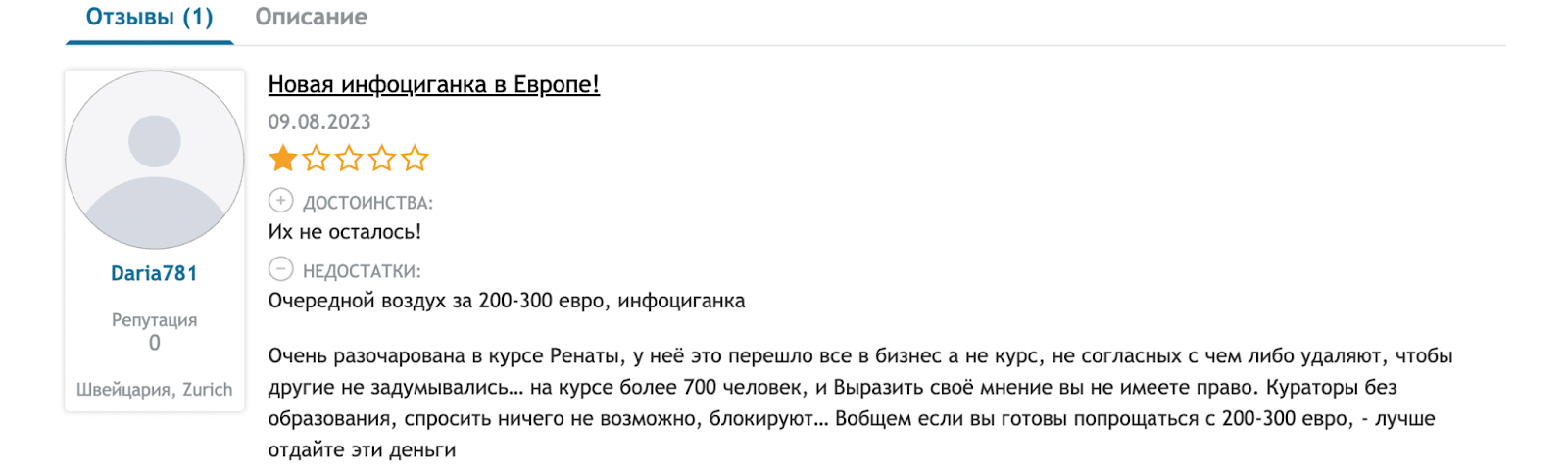This screenshot has width=1568, height=471.
Task: Click the review paragraph starting Очень разочарована
Action: click(x=860, y=402)
